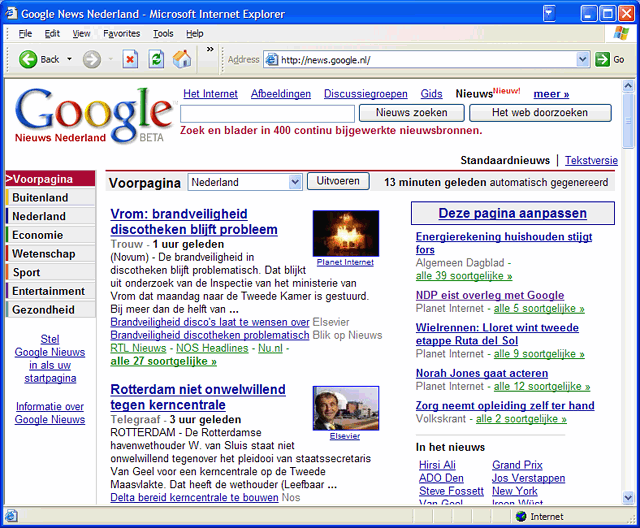640x528 pixels.
Task: Click Deze pagina aanpassen link
Action: tap(513, 213)
